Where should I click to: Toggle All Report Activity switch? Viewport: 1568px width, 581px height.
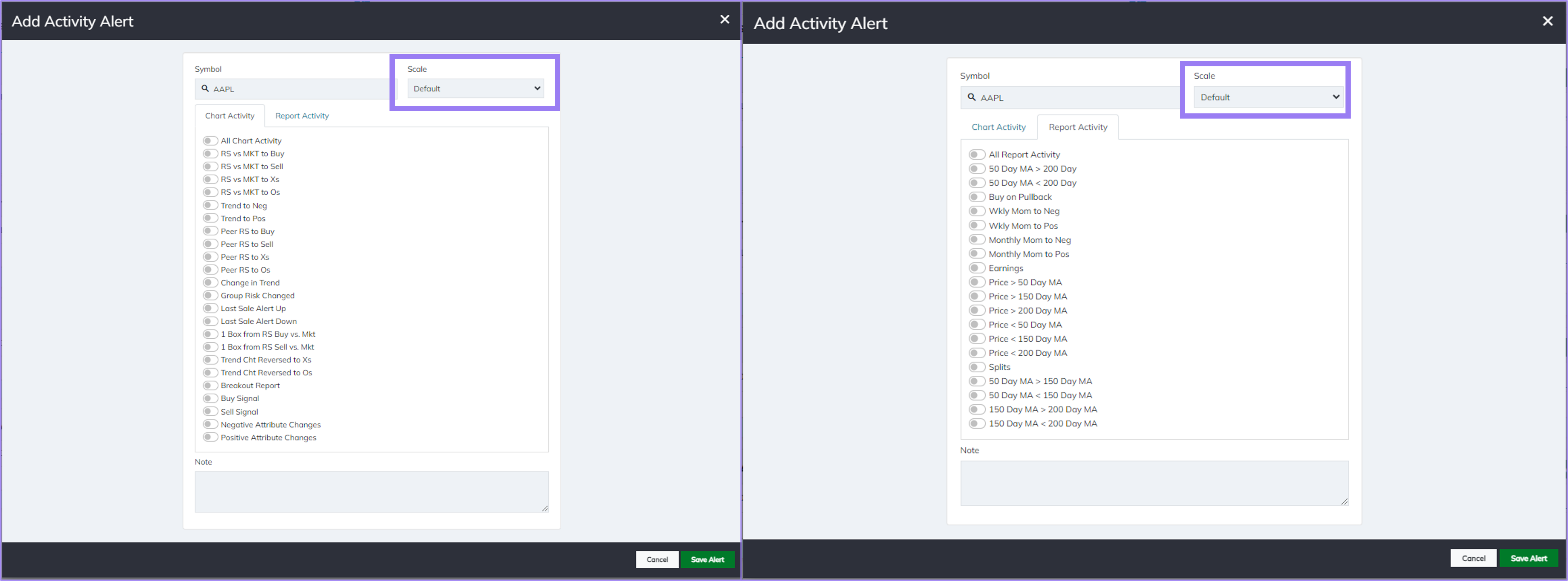(x=977, y=155)
